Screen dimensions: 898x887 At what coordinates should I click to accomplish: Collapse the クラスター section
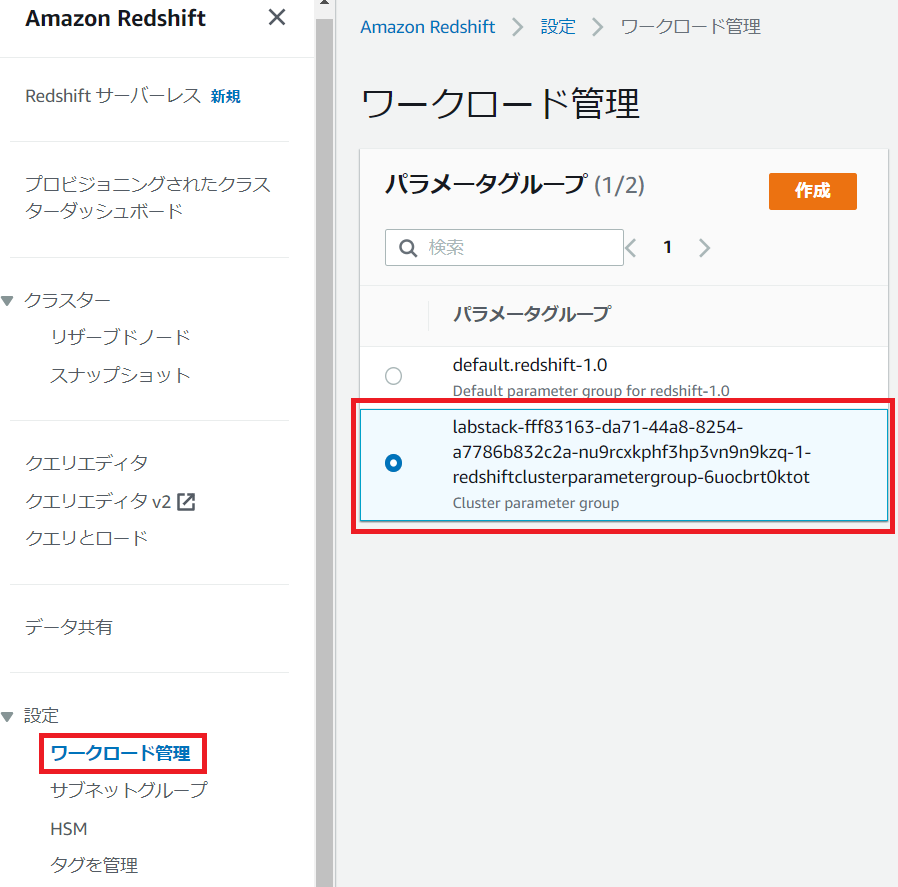point(8,301)
